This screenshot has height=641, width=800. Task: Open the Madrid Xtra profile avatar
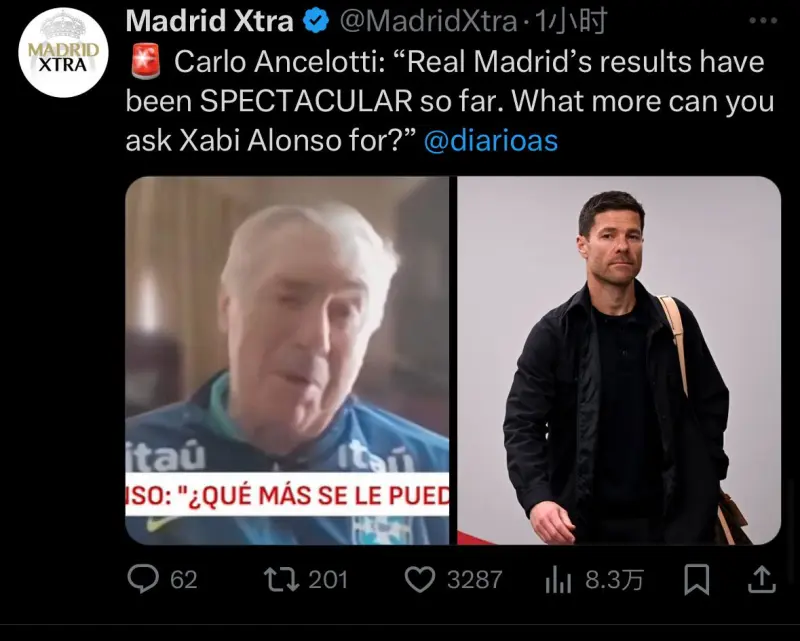tap(63, 53)
